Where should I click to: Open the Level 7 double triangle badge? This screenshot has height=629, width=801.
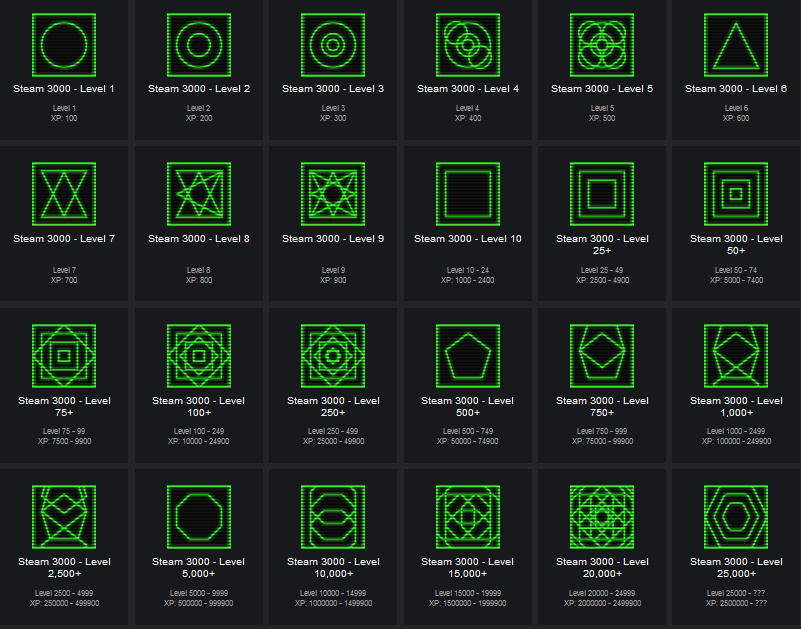click(x=64, y=194)
